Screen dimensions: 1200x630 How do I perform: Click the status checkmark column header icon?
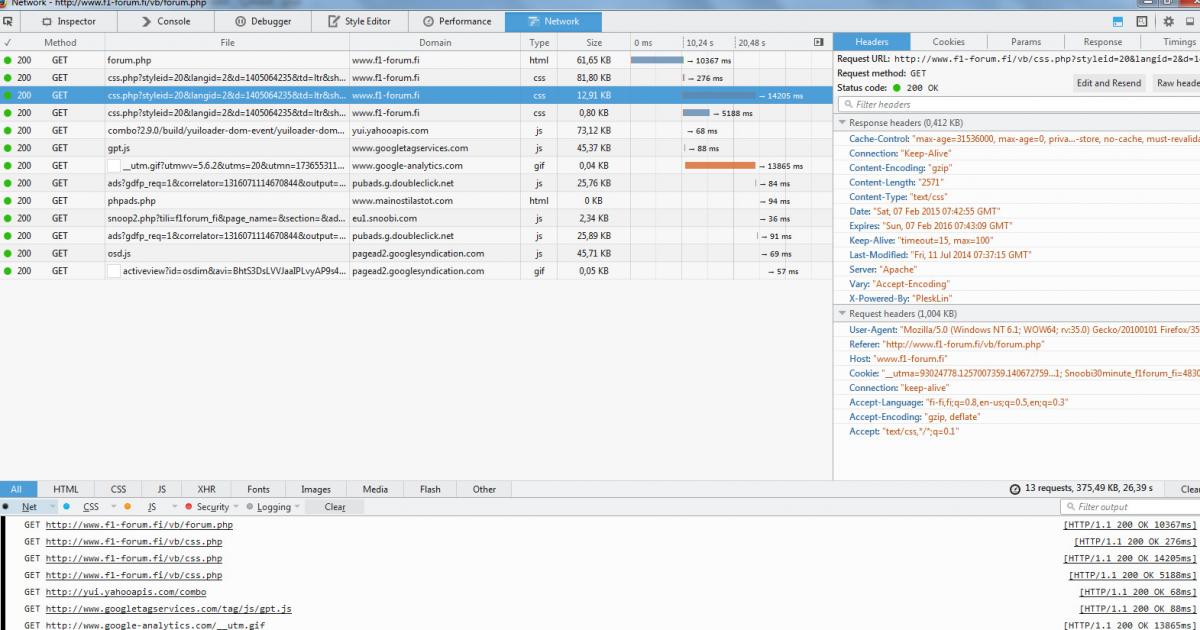8,43
